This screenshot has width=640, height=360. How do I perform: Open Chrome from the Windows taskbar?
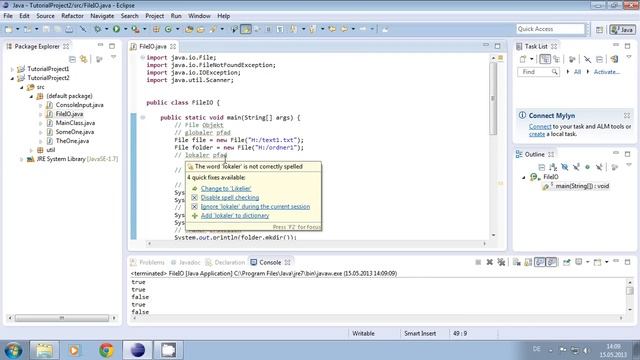pos(106,350)
